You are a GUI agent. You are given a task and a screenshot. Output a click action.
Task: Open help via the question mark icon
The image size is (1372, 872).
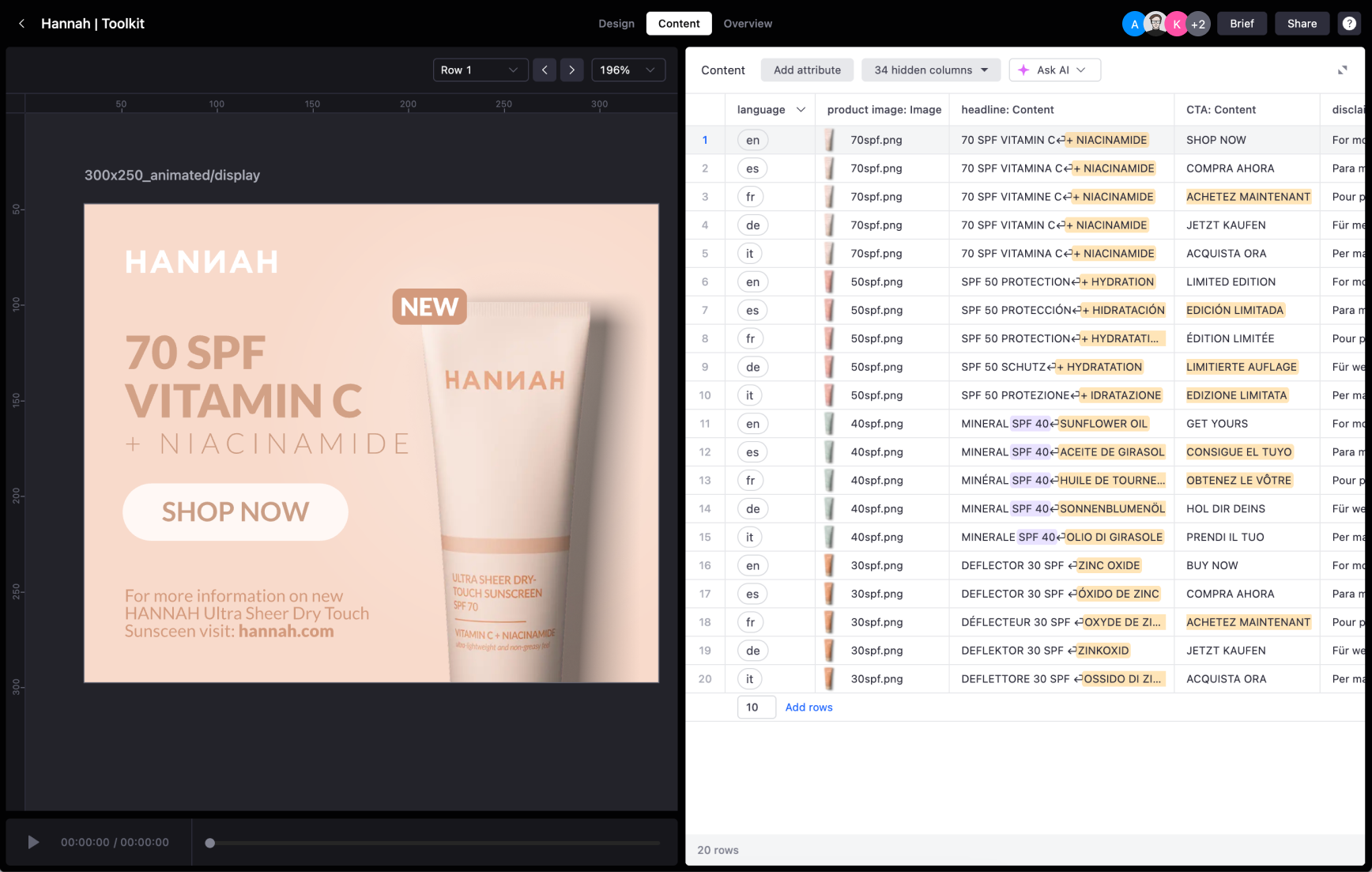click(1349, 24)
